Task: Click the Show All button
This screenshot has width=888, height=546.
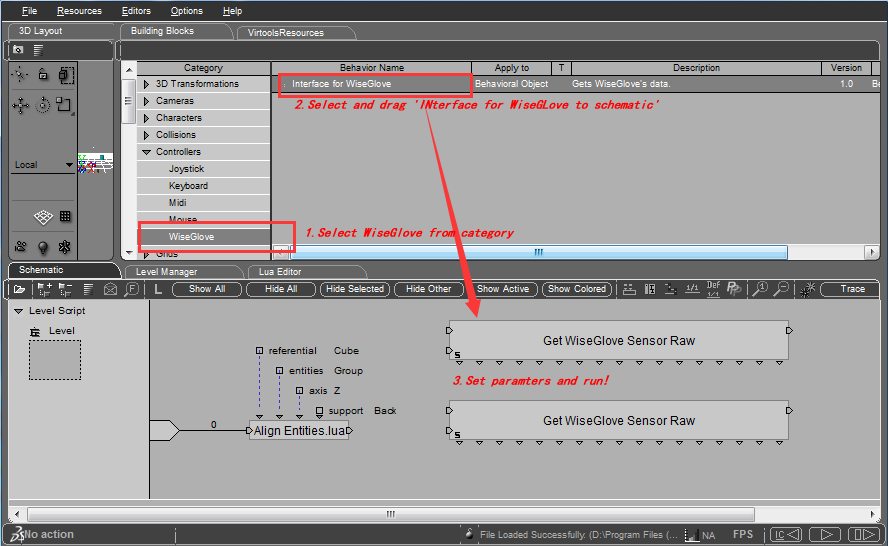Action: [207, 289]
